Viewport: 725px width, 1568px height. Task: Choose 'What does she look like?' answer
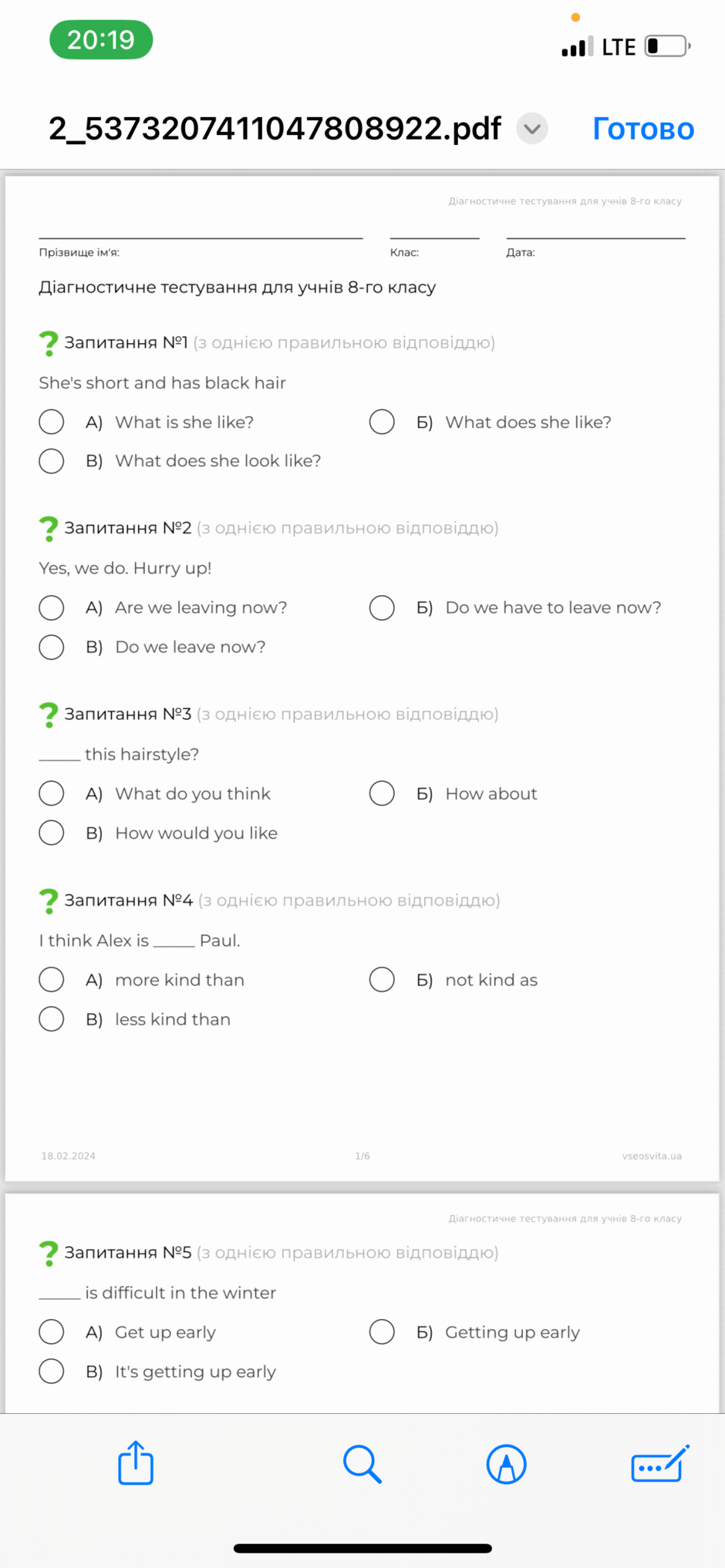click(x=52, y=461)
